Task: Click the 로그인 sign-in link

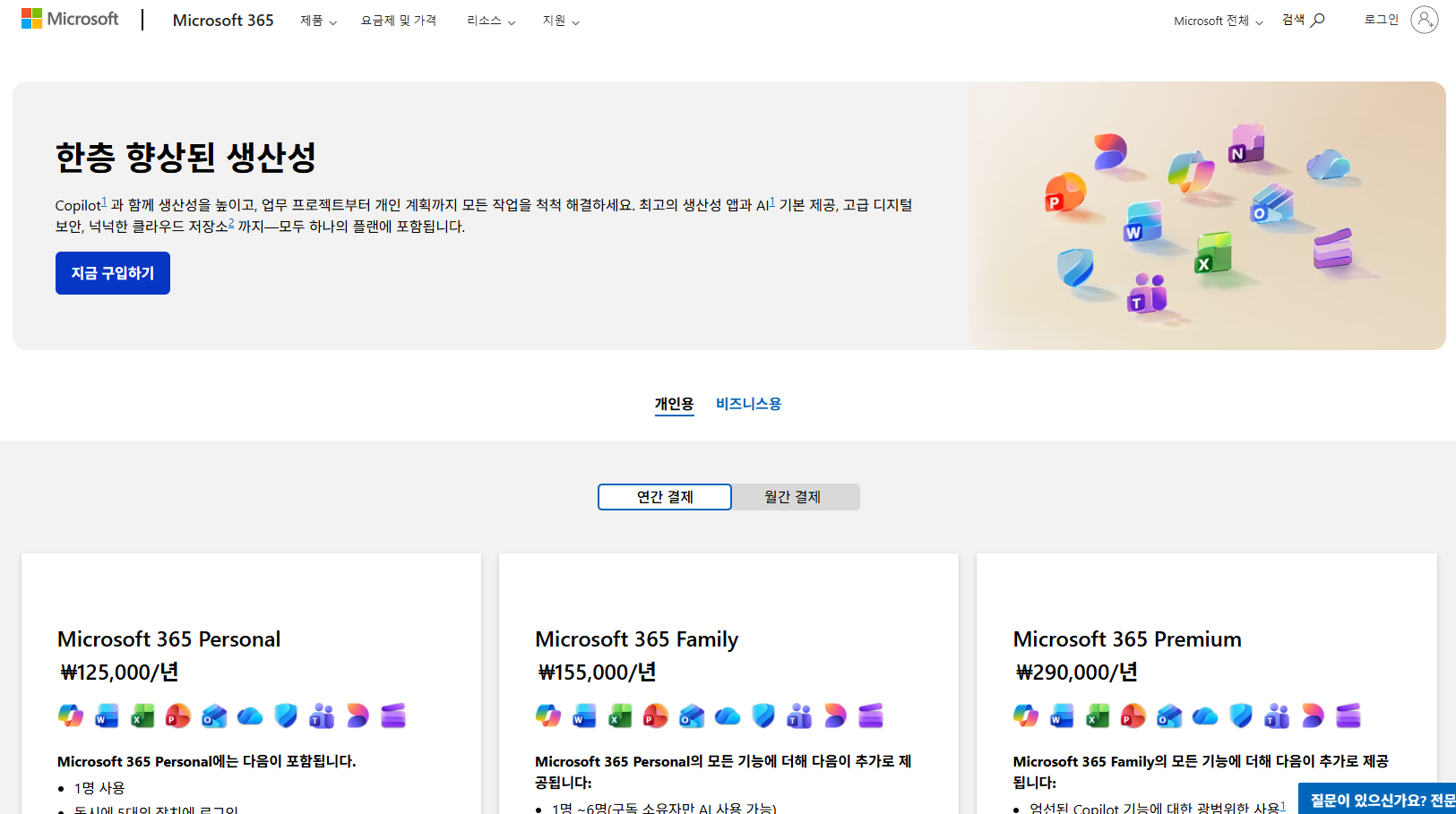Action: pos(1381,20)
